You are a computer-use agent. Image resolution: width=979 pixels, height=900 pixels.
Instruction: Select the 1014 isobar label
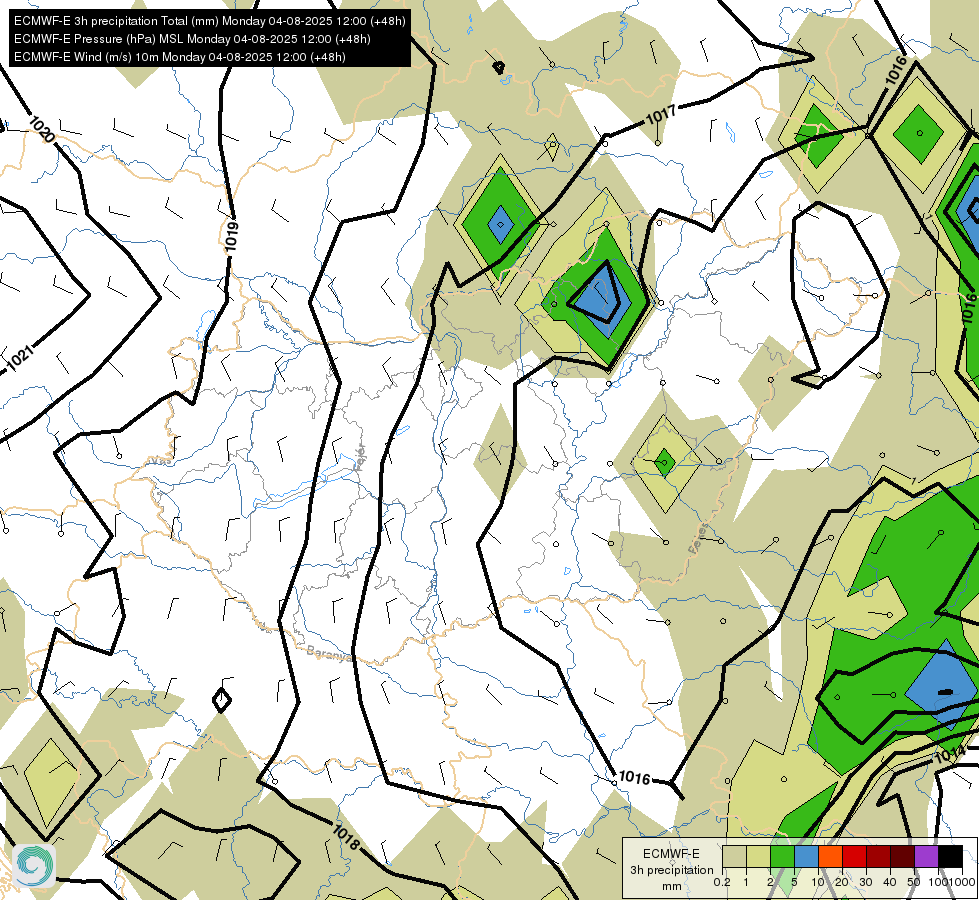pos(950,756)
